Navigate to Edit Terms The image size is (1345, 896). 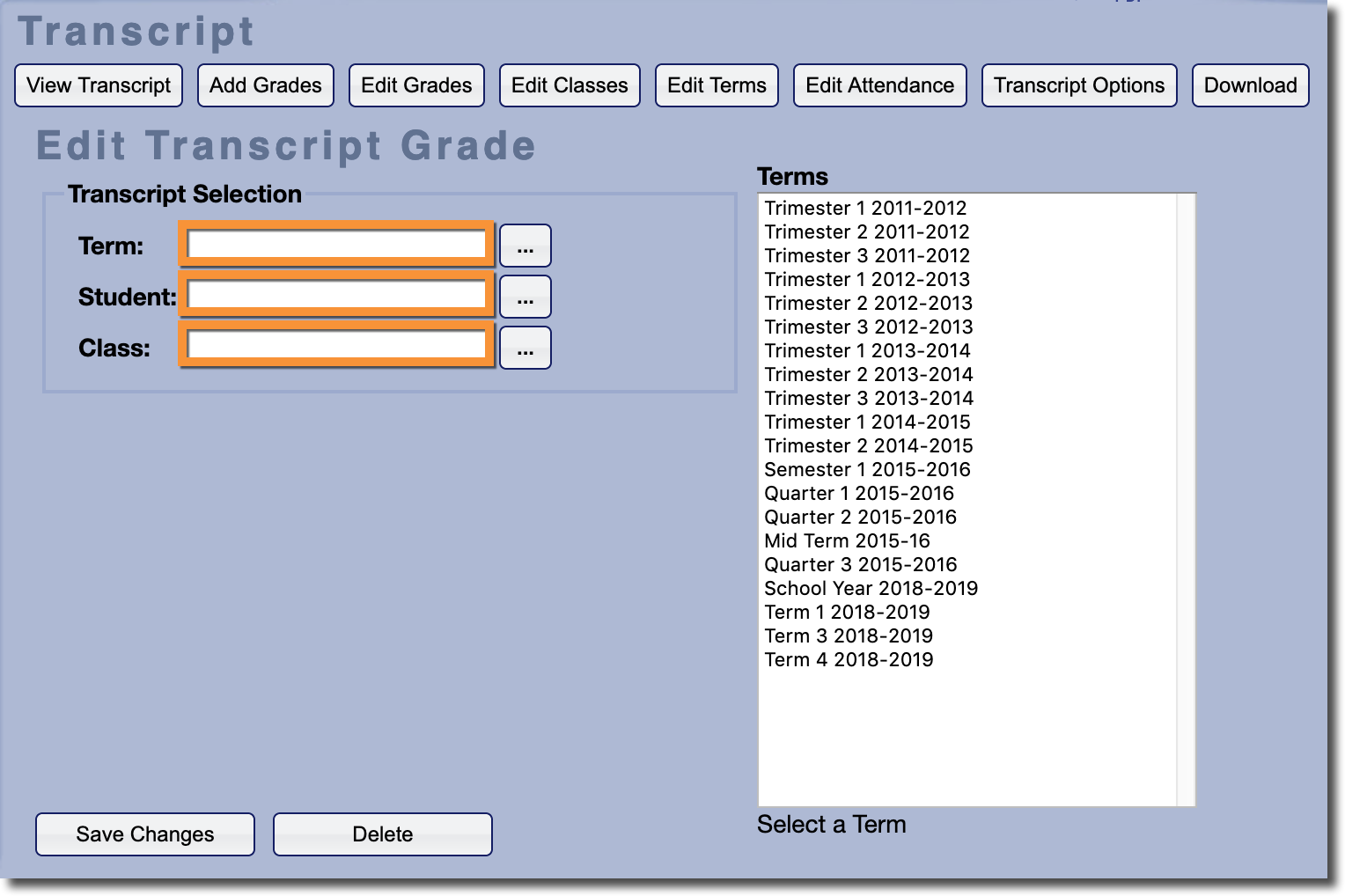717,85
